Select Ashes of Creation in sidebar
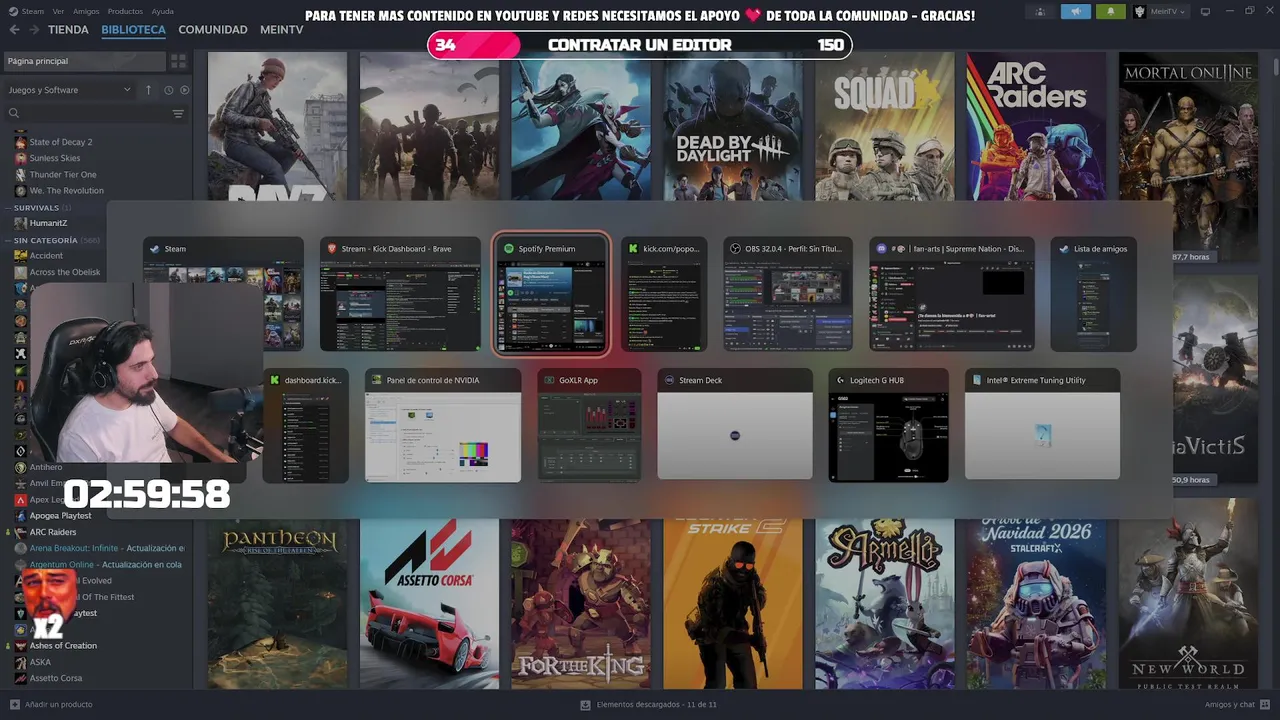This screenshot has height=720, width=1280. click(63, 645)
